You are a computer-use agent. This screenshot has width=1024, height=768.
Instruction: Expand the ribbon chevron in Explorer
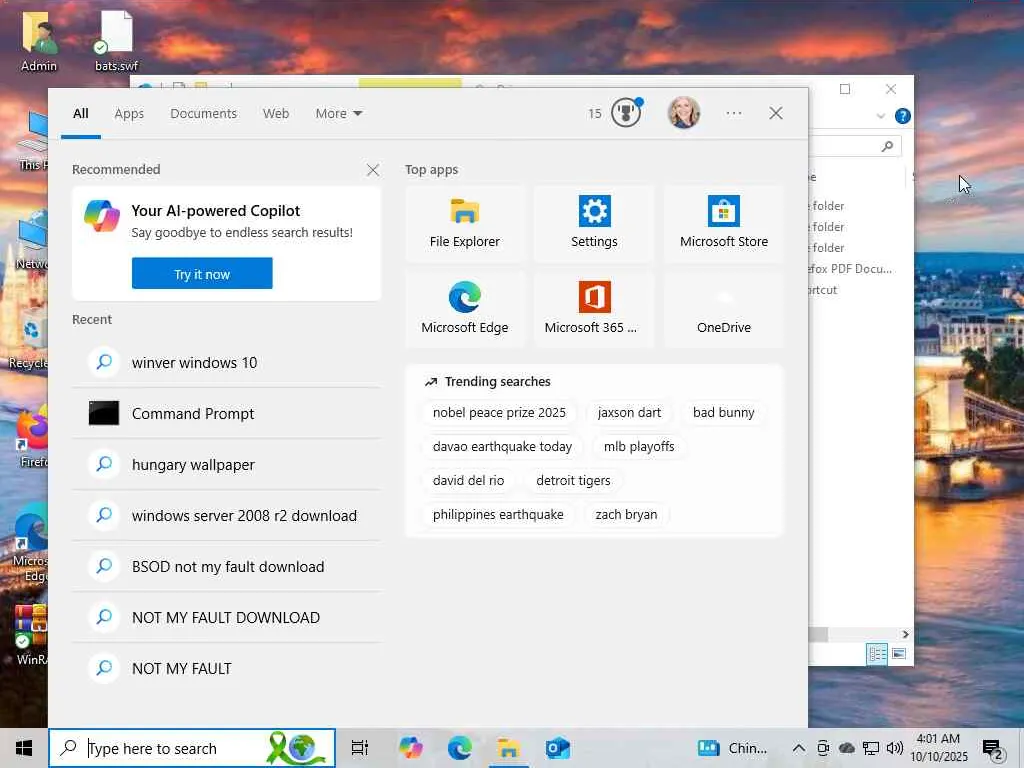(880, 116)
